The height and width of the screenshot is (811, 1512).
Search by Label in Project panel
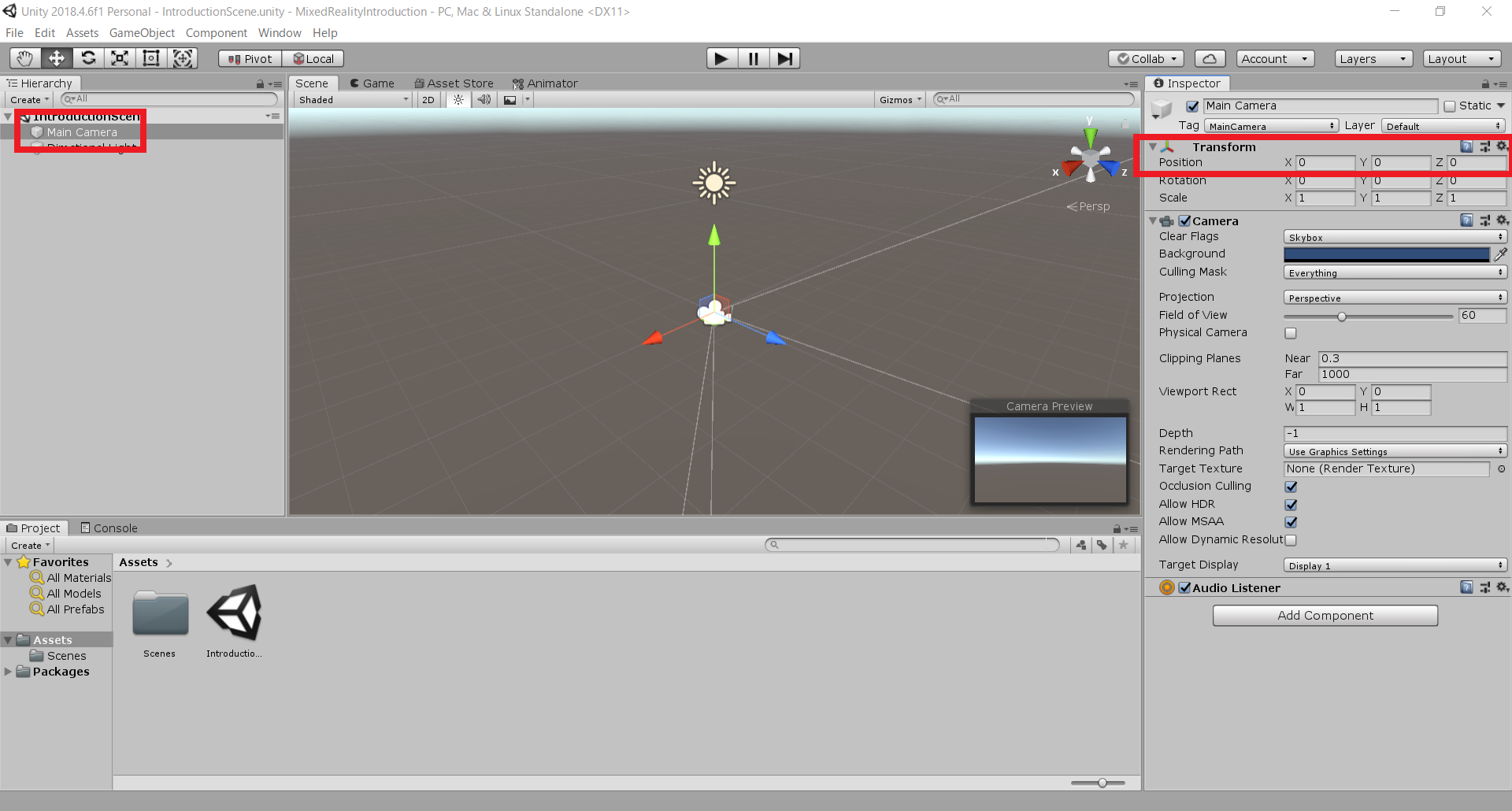pyautogui.click(x=1102, y=545)
